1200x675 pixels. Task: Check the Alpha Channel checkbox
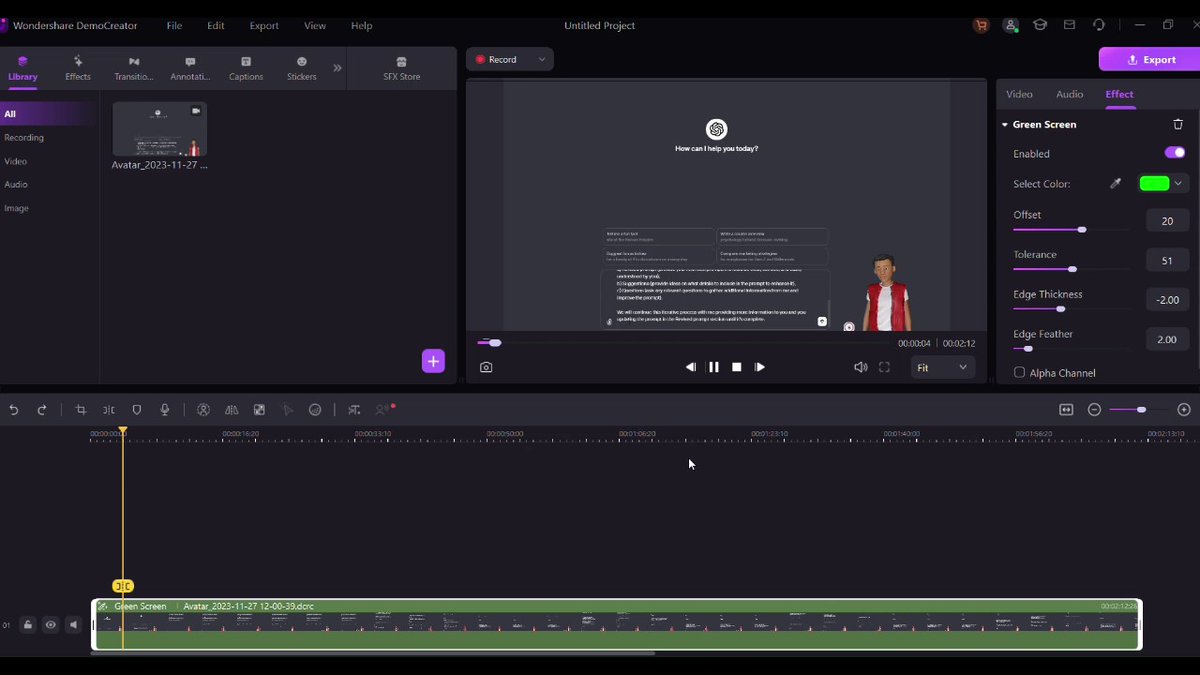1019,373
